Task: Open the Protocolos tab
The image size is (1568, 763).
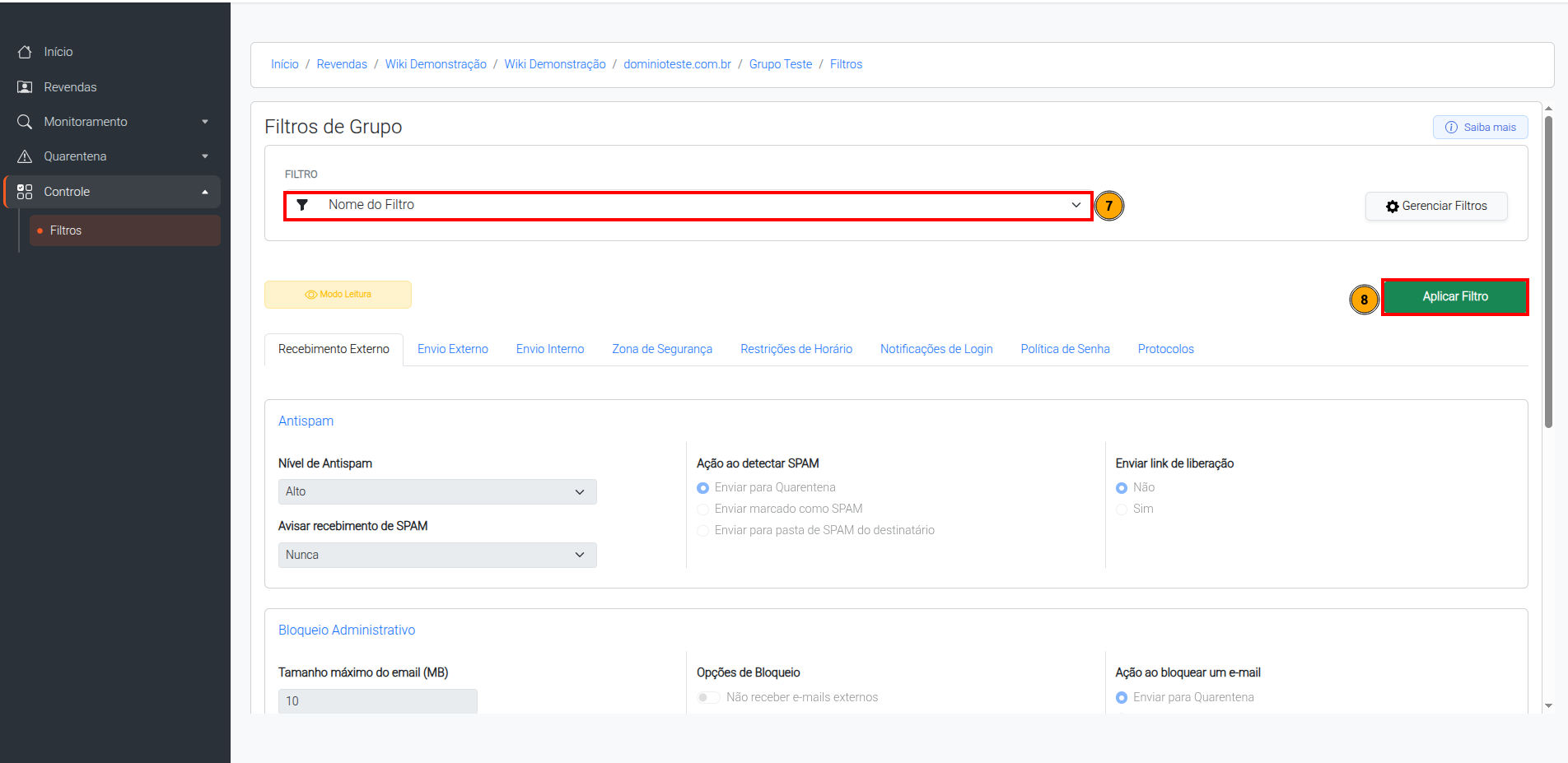Action: 1166,349
